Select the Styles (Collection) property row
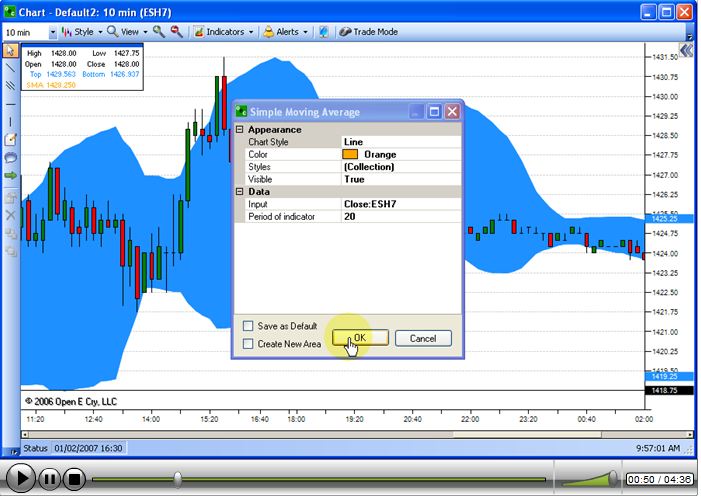Screen dimensions: 701x498 [x=353, y=167]
